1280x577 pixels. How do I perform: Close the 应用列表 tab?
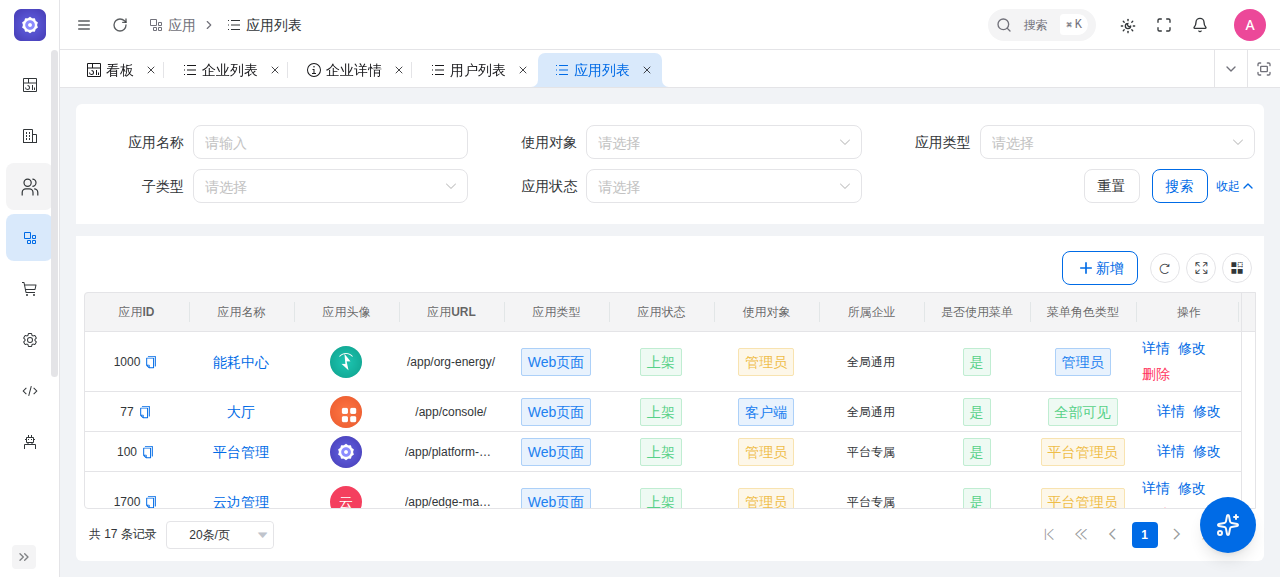click(x=647, y=70)
